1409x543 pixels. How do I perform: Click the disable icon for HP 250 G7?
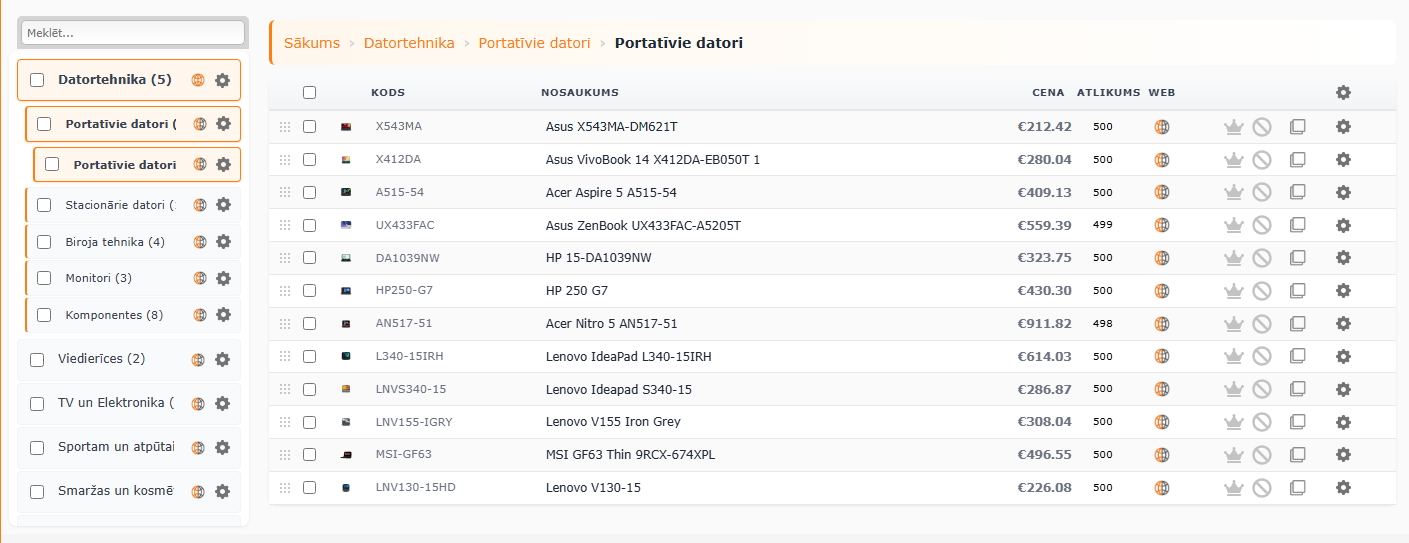point(1262,291)
